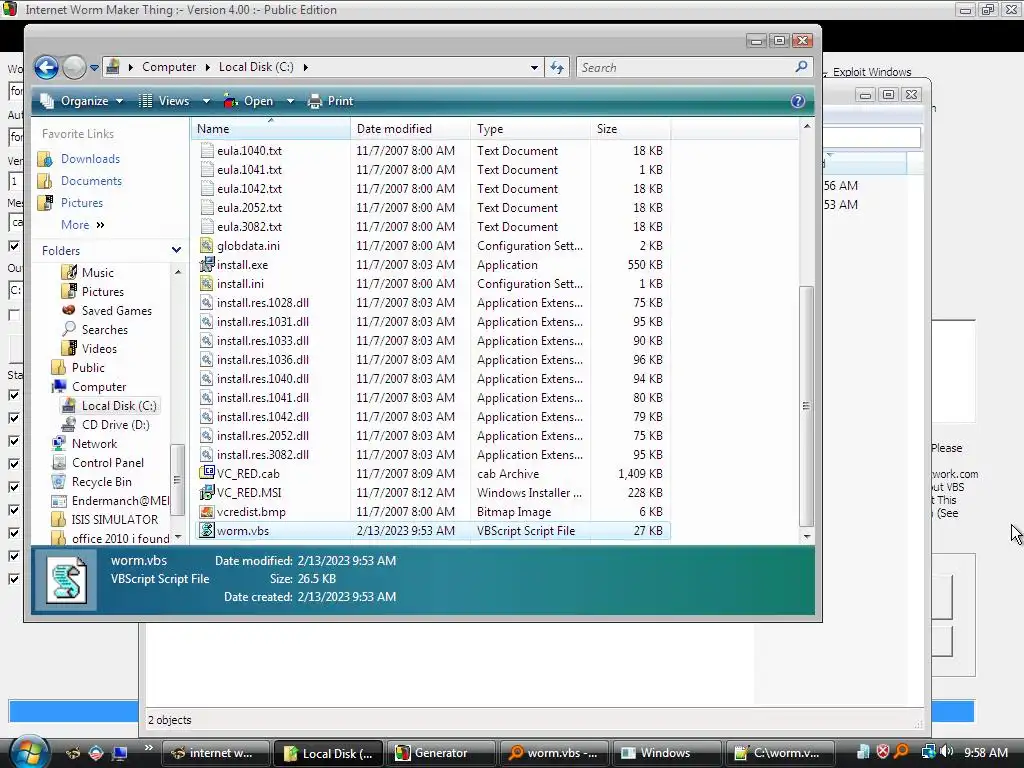Screen dimensions: 1024x768
Task: Expand the Open dropdown arrow
Action: point(290,101)
